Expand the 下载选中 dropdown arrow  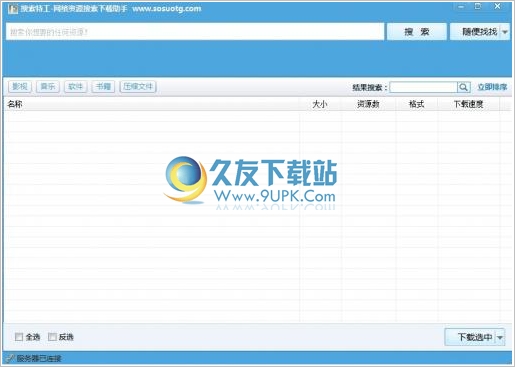pos(500,337)
